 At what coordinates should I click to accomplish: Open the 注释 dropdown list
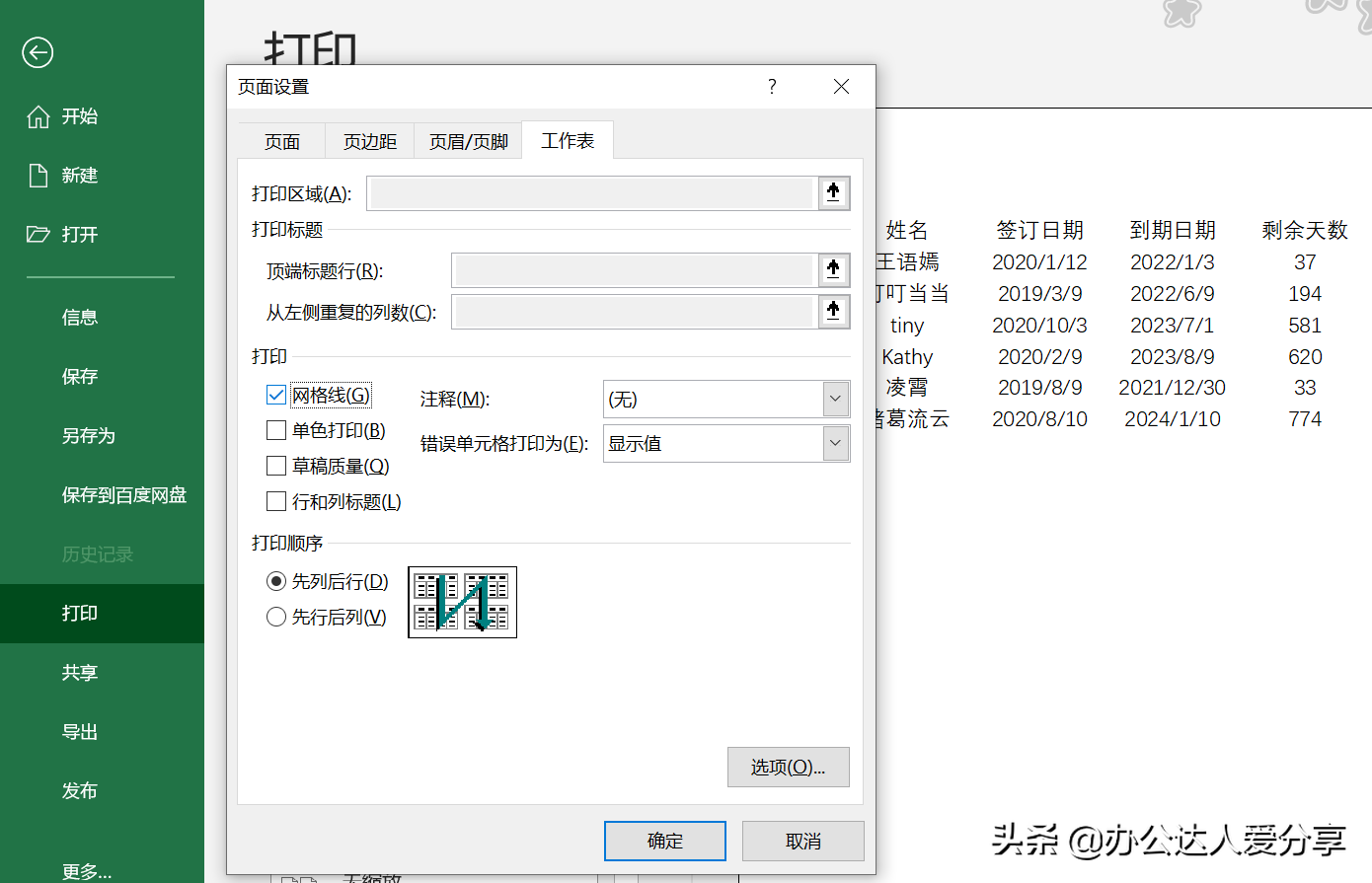pyautogui.click(x=835, y=400)
